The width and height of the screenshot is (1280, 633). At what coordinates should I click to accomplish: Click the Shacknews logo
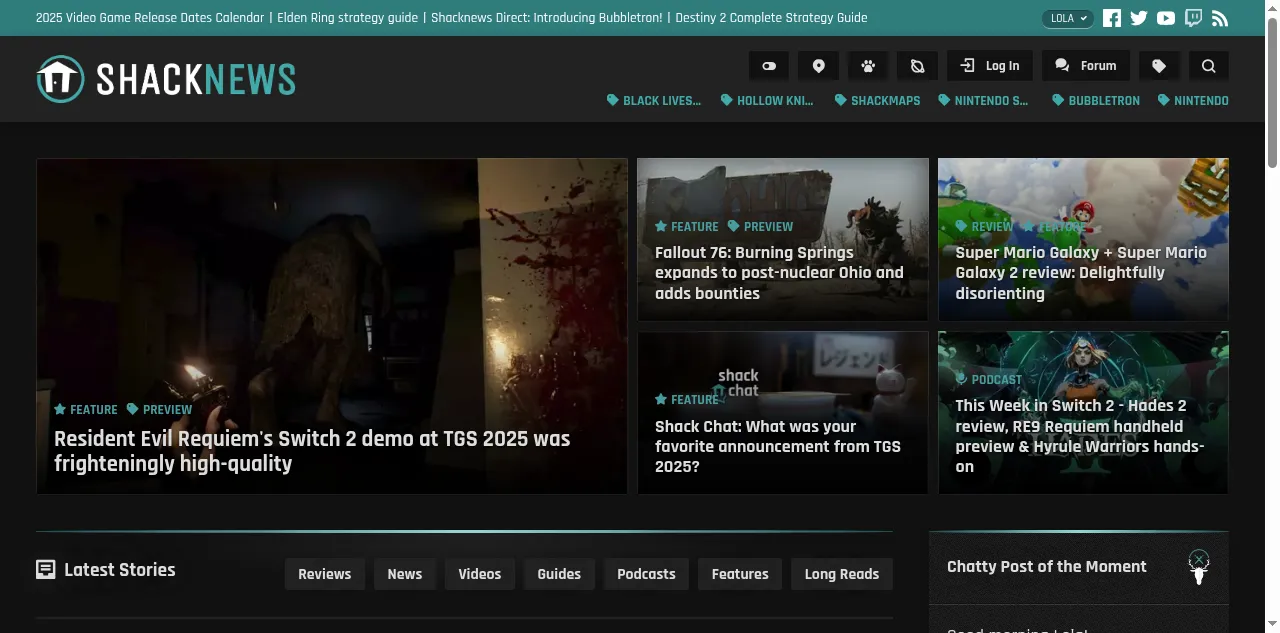166,79
